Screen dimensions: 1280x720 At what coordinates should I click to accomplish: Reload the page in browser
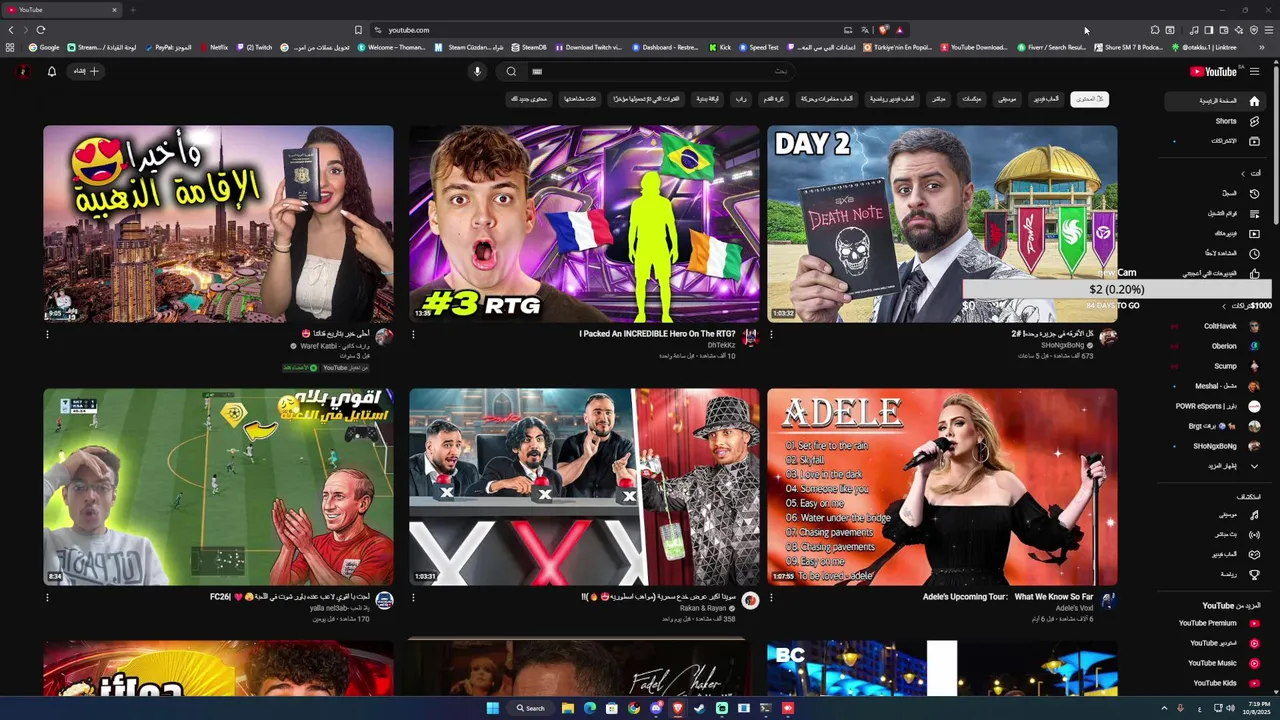(x=40, y=30)
